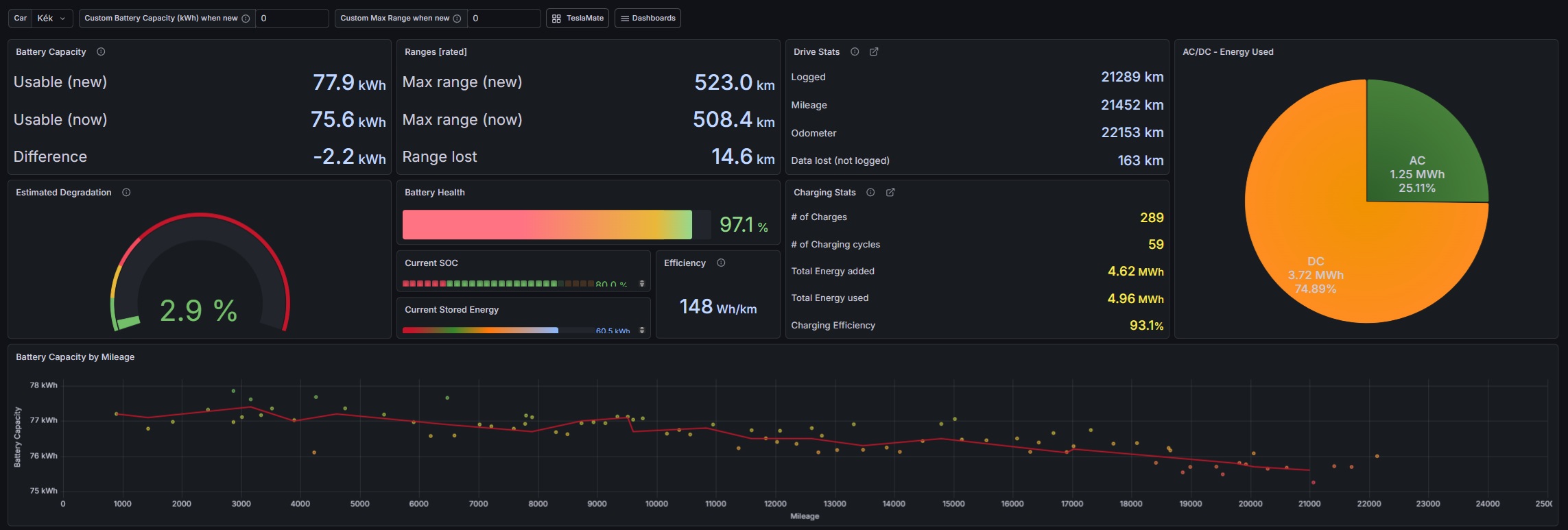Click info icon beside Custom Battery Capacity label
Viewport: 1568px width, 530px height.
[246, 19]
